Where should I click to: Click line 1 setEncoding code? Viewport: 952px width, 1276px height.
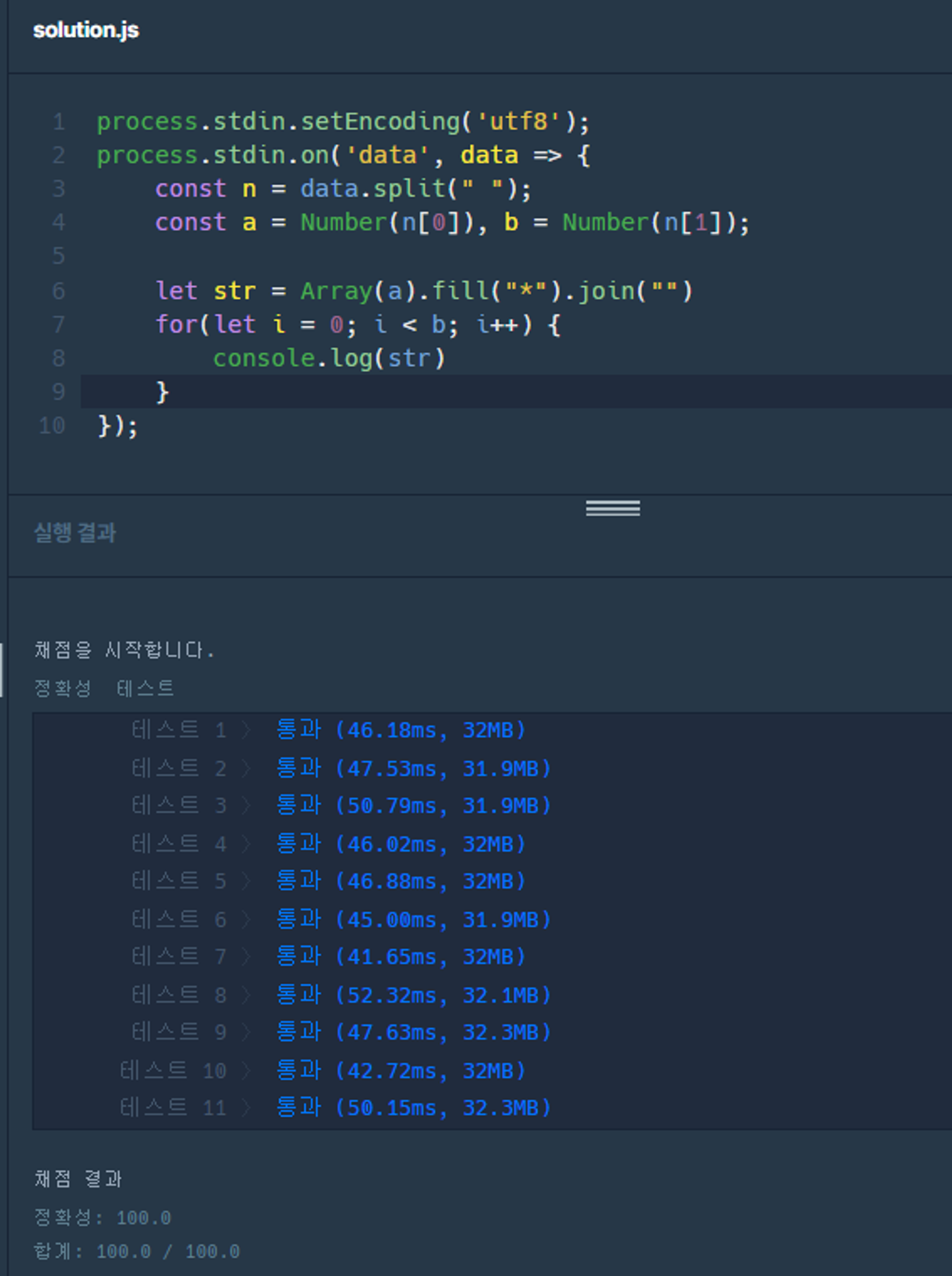pos(343,121)
